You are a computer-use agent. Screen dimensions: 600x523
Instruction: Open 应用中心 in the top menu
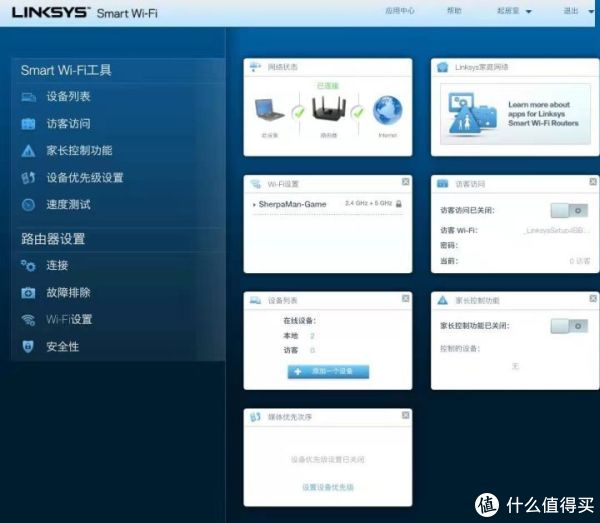399,11
